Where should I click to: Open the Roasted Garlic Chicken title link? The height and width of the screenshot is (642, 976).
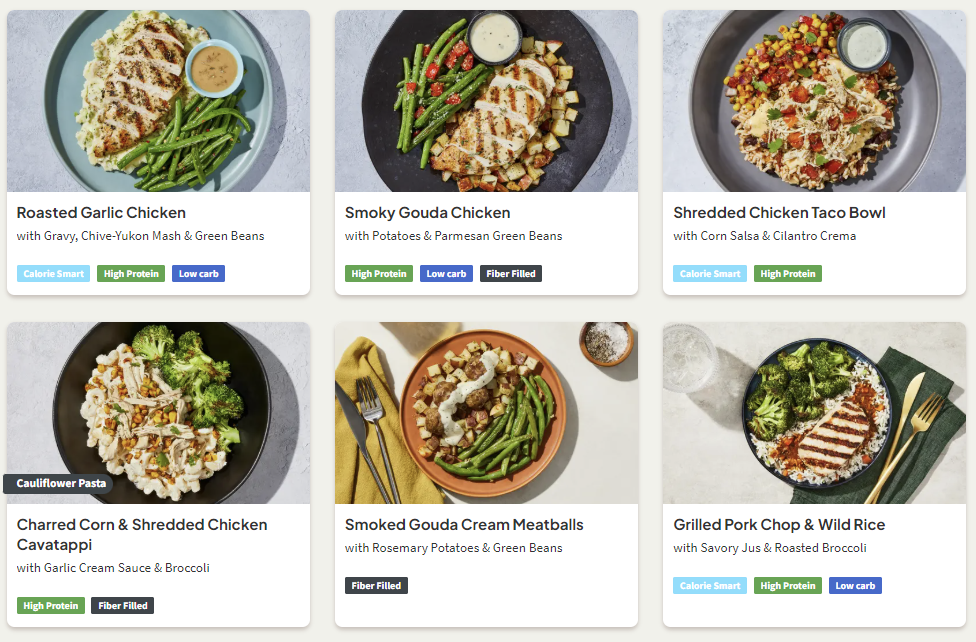(x=101, y=213)
